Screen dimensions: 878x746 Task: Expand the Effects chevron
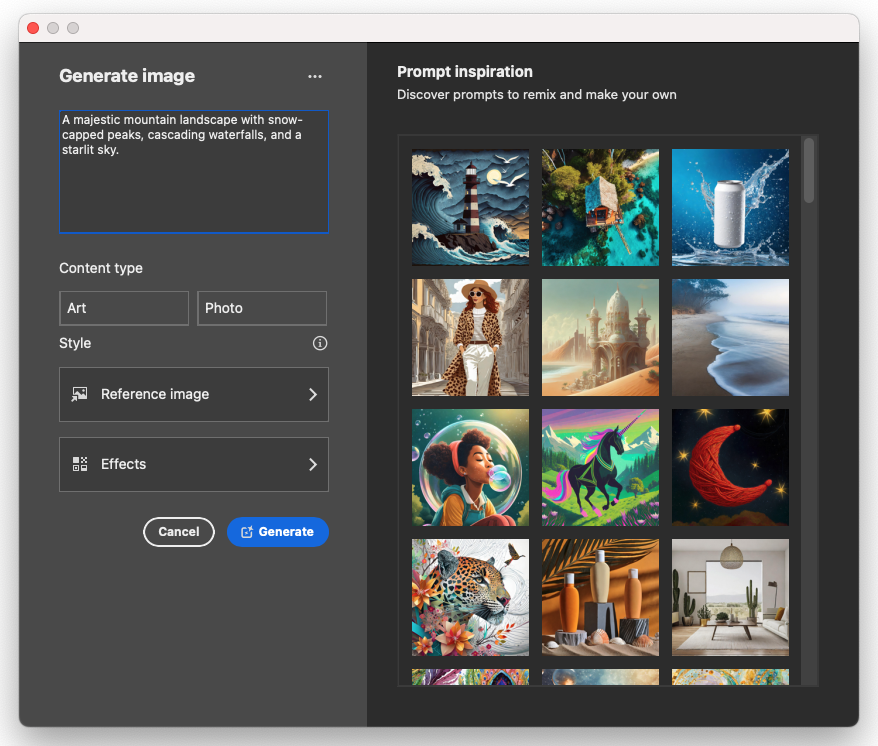pos(313,464)
